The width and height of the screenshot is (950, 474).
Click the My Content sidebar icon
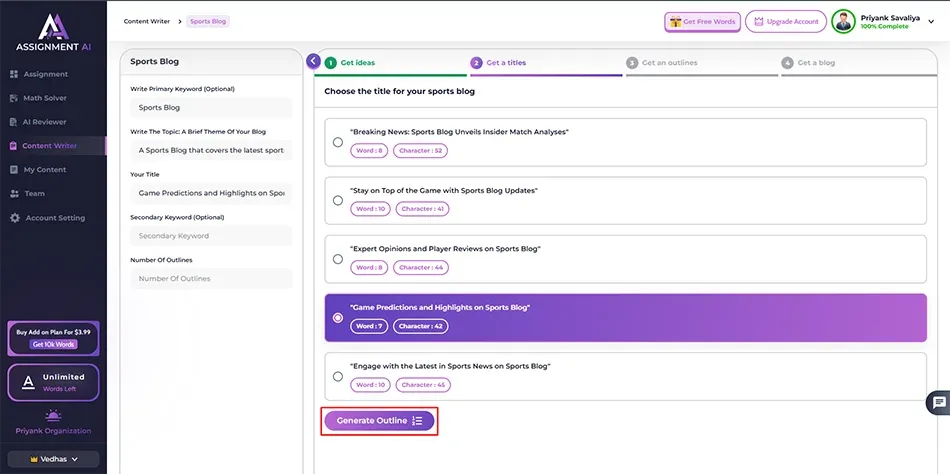point(14,170)
